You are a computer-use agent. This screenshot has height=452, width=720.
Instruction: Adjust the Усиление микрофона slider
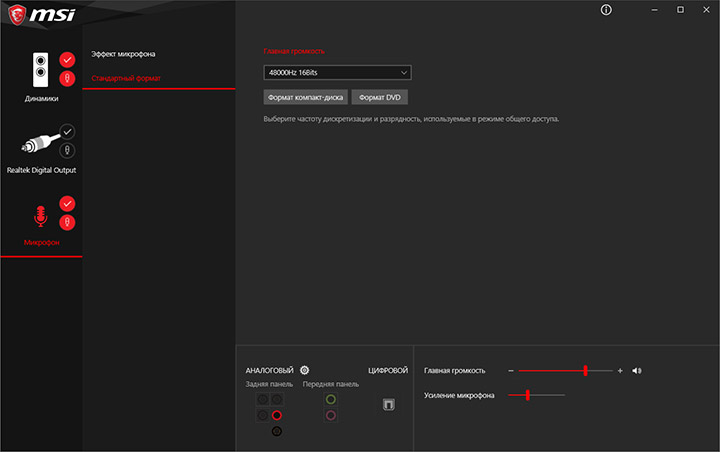tap(536, 395)
